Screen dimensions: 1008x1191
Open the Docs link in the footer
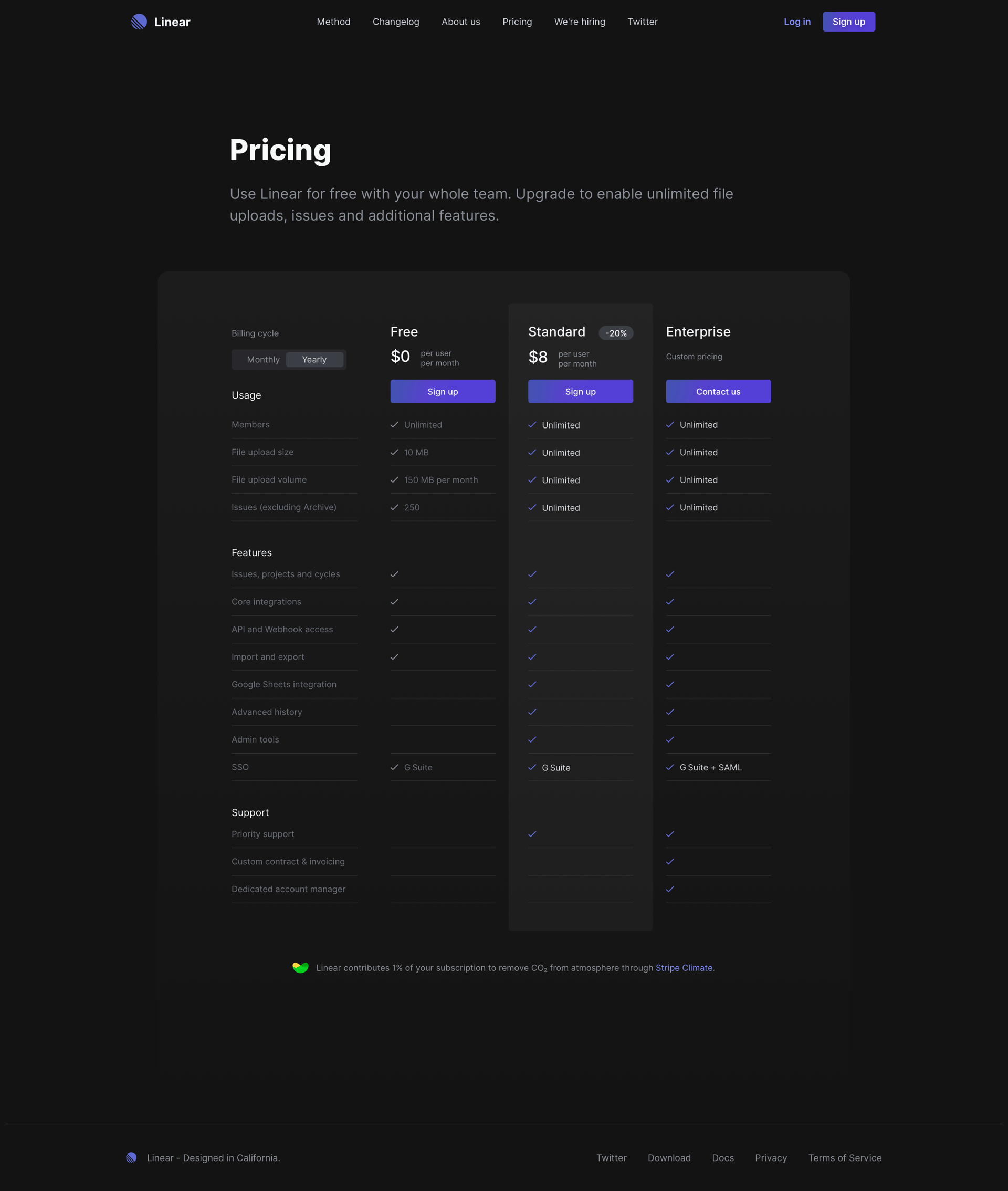click(x=722, y=1158)
